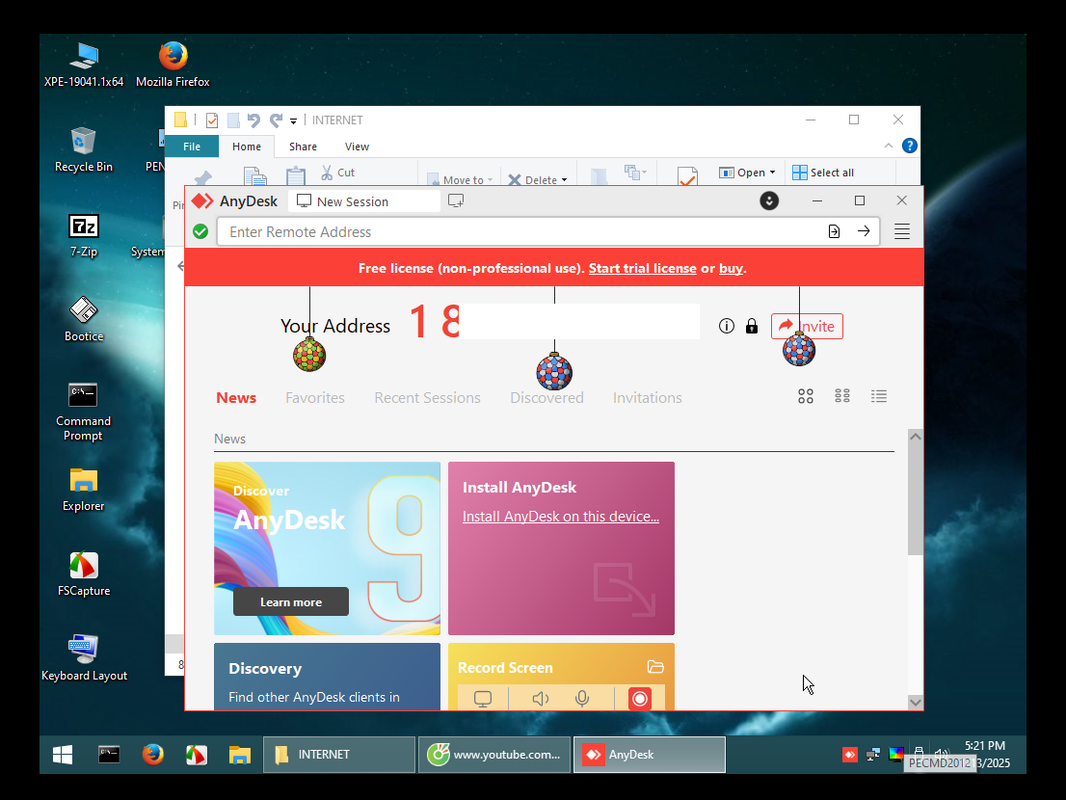Screen dimensions: 1066x800
Task: Click the file transfer icon in address bar
Action: click(834, 231)
